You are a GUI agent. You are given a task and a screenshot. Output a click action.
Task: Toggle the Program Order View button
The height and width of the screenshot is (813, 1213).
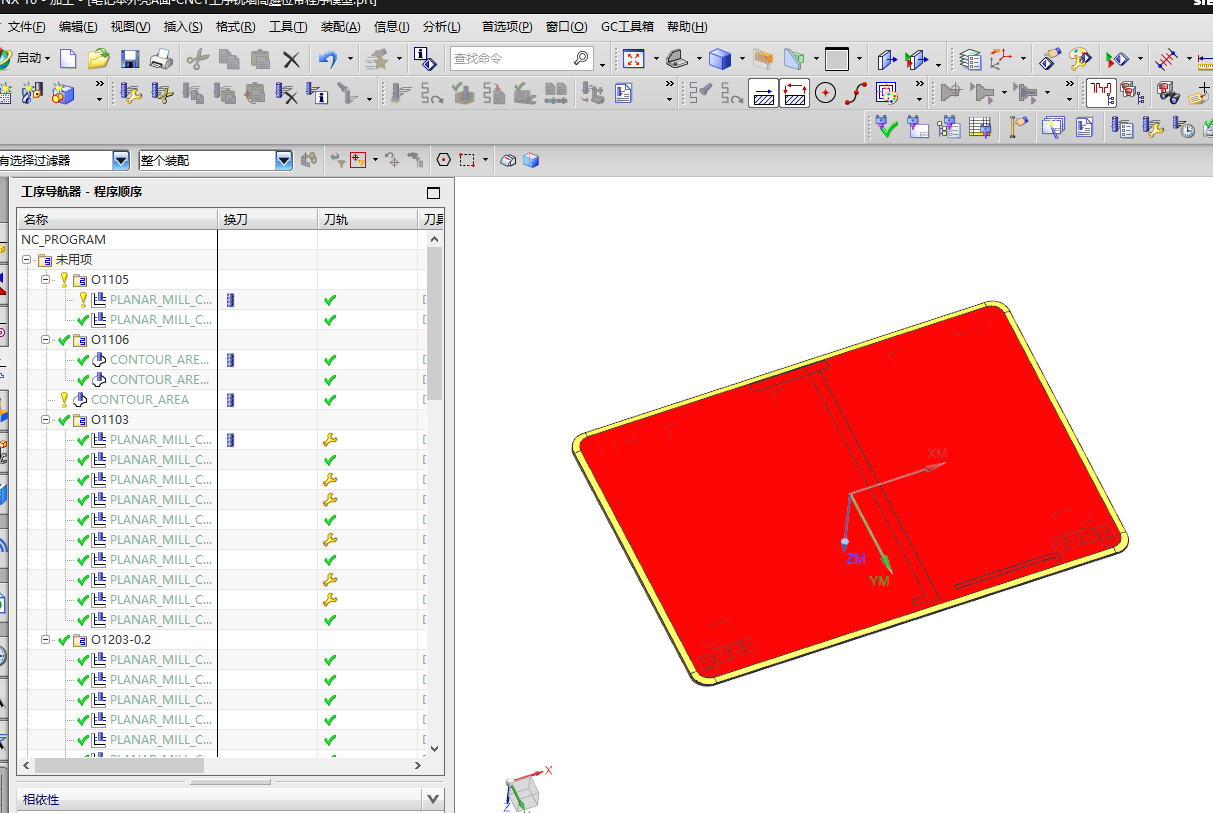coord(1101,94)
